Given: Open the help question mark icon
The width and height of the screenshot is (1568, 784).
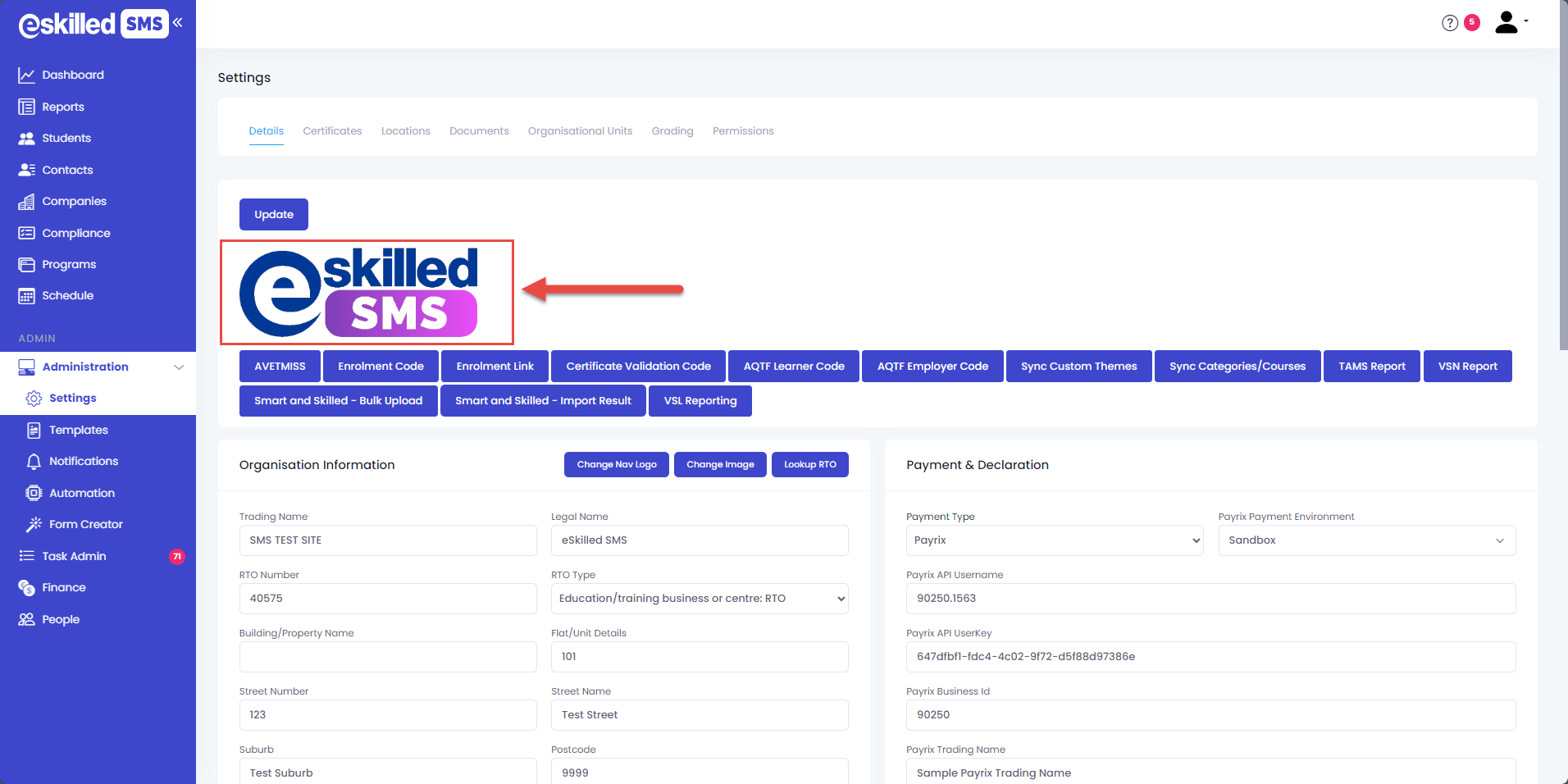Looking at the screenshot, I should (x=1450, y=23).
